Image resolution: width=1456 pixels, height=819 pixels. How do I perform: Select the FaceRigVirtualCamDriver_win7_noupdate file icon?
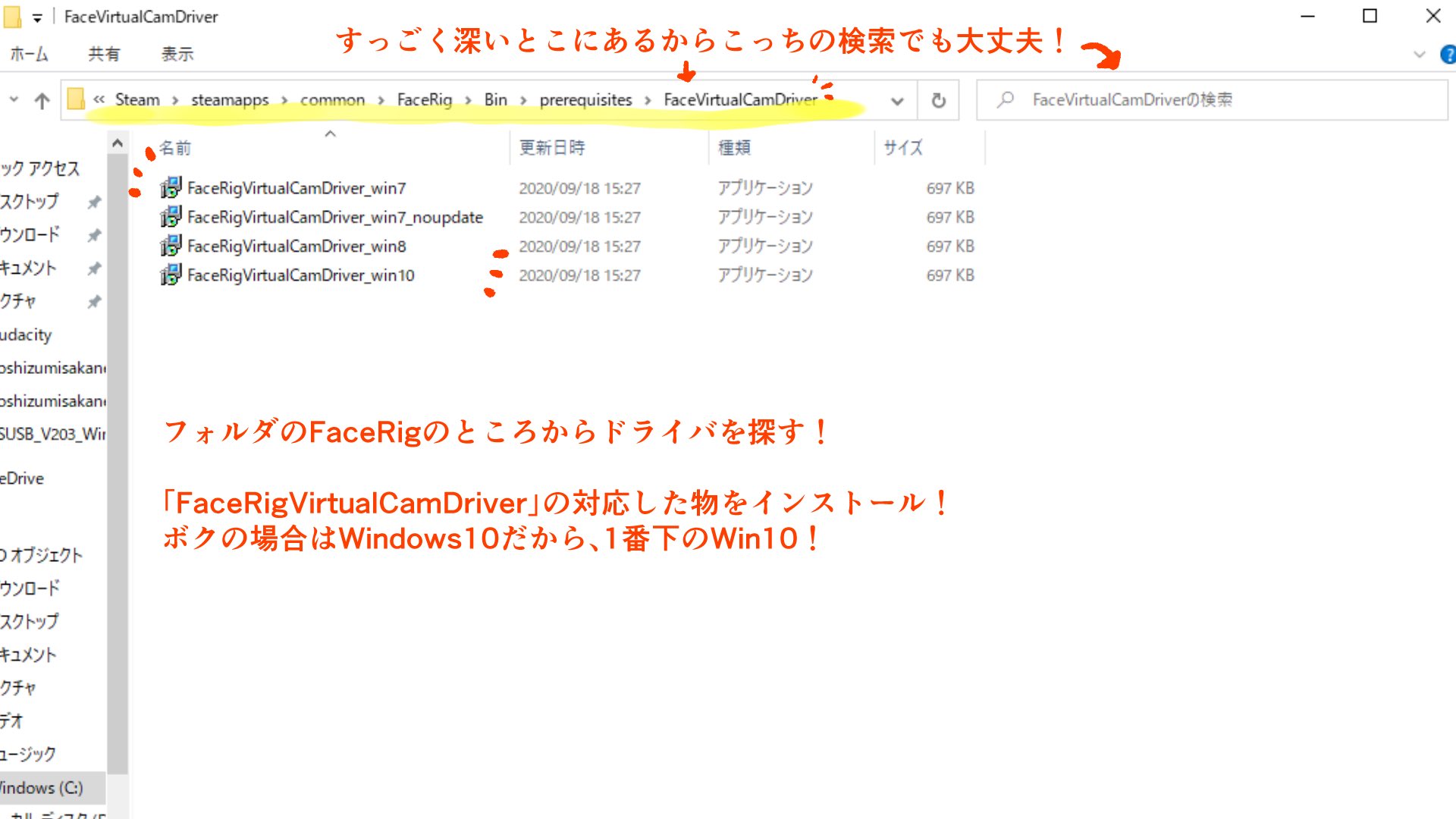coord(171,217)
